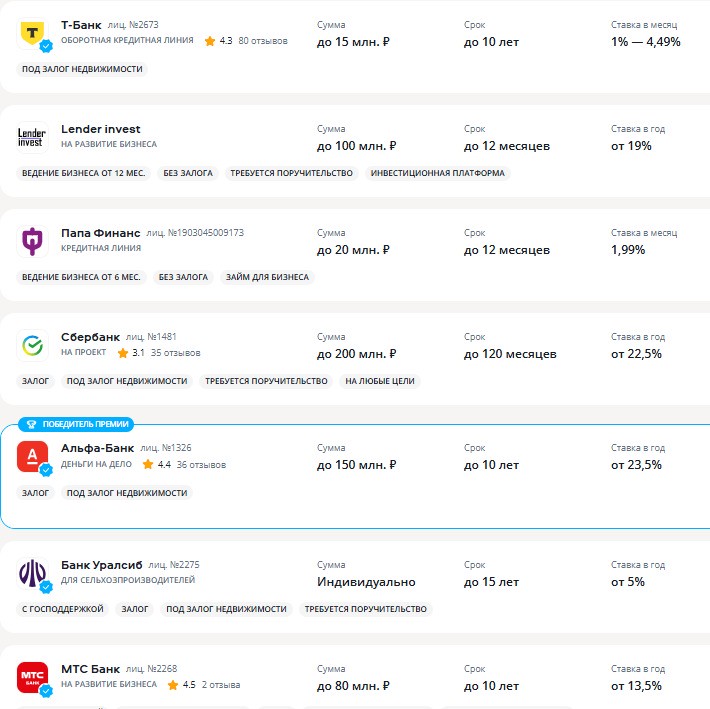The image size is (710, 709).
Task: Click the trophy icon in Победитель премии badge
Action: [x=31, y=424]
